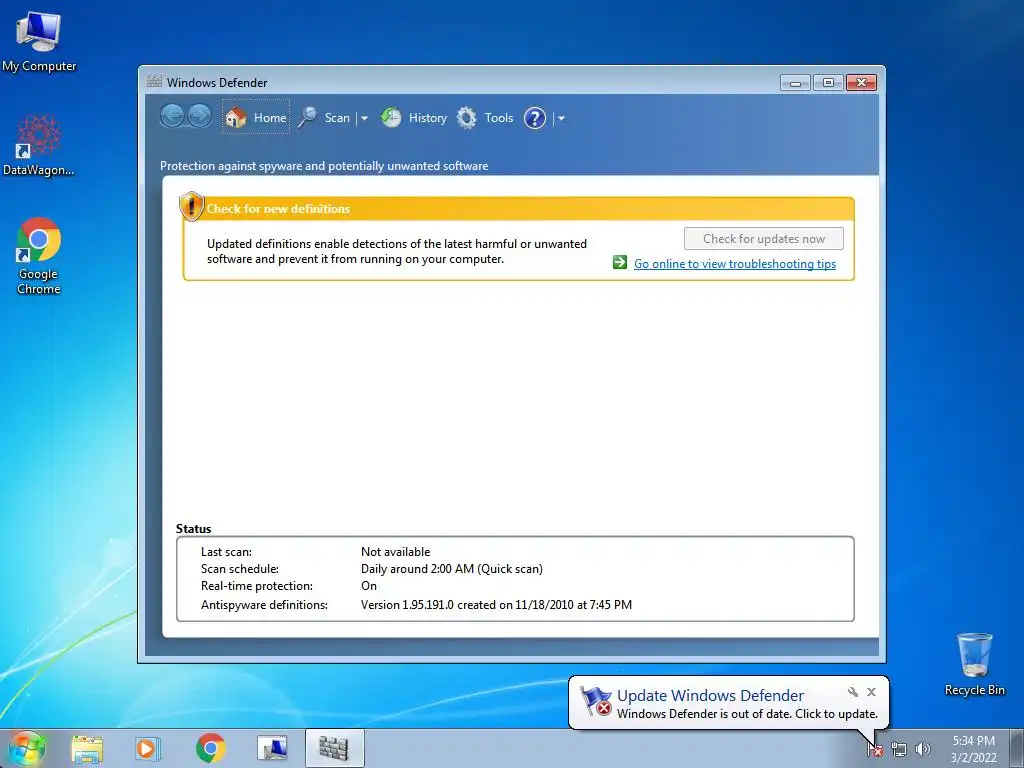The height and width of the screenshot is (768, 1024).
Task: Click the Real-time protection 'On' value
Action: click(368, 586)
